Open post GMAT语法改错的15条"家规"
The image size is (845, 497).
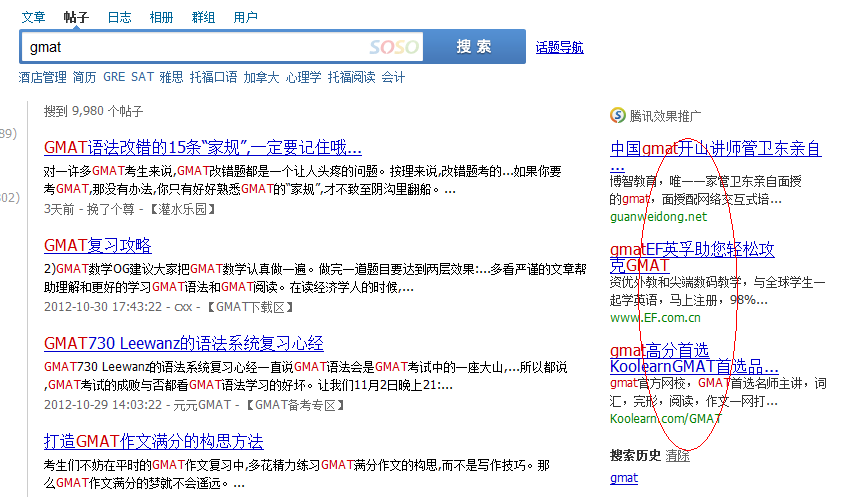pyautogui.click(x=203, y=147)
